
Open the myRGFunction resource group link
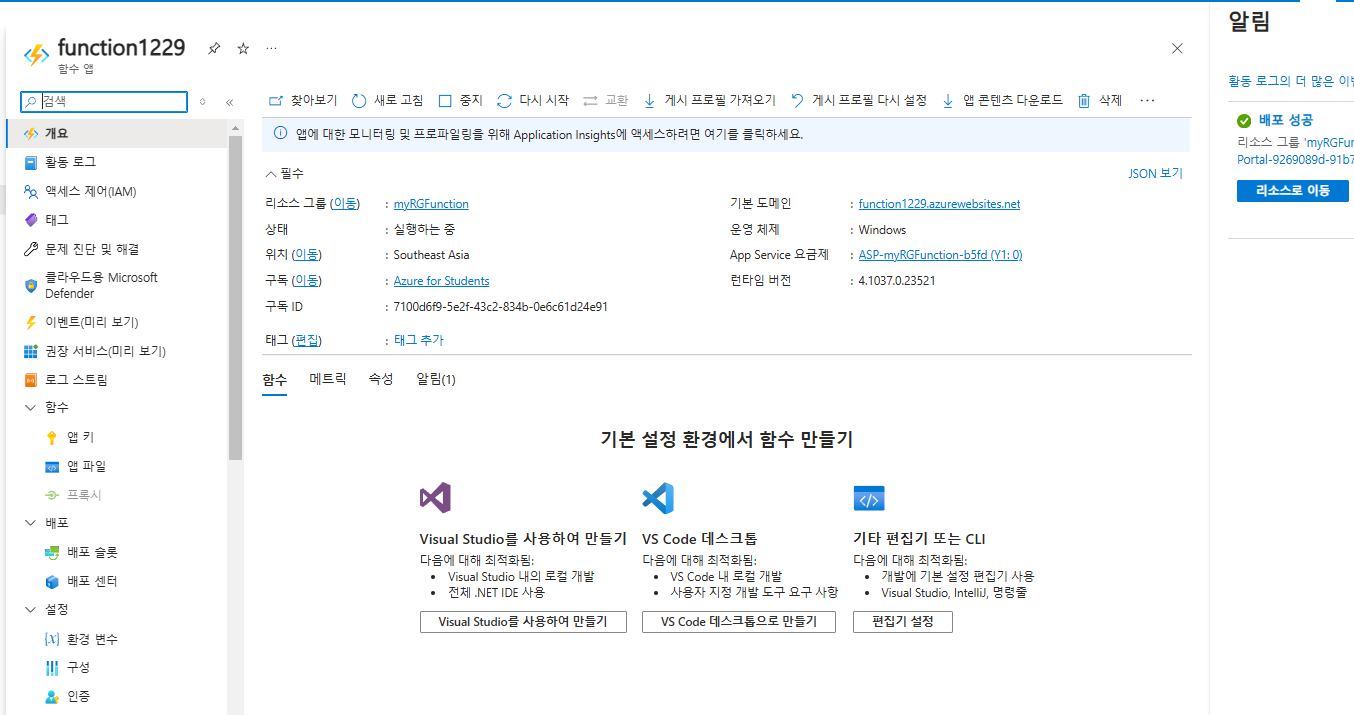[x=431, y=204]
